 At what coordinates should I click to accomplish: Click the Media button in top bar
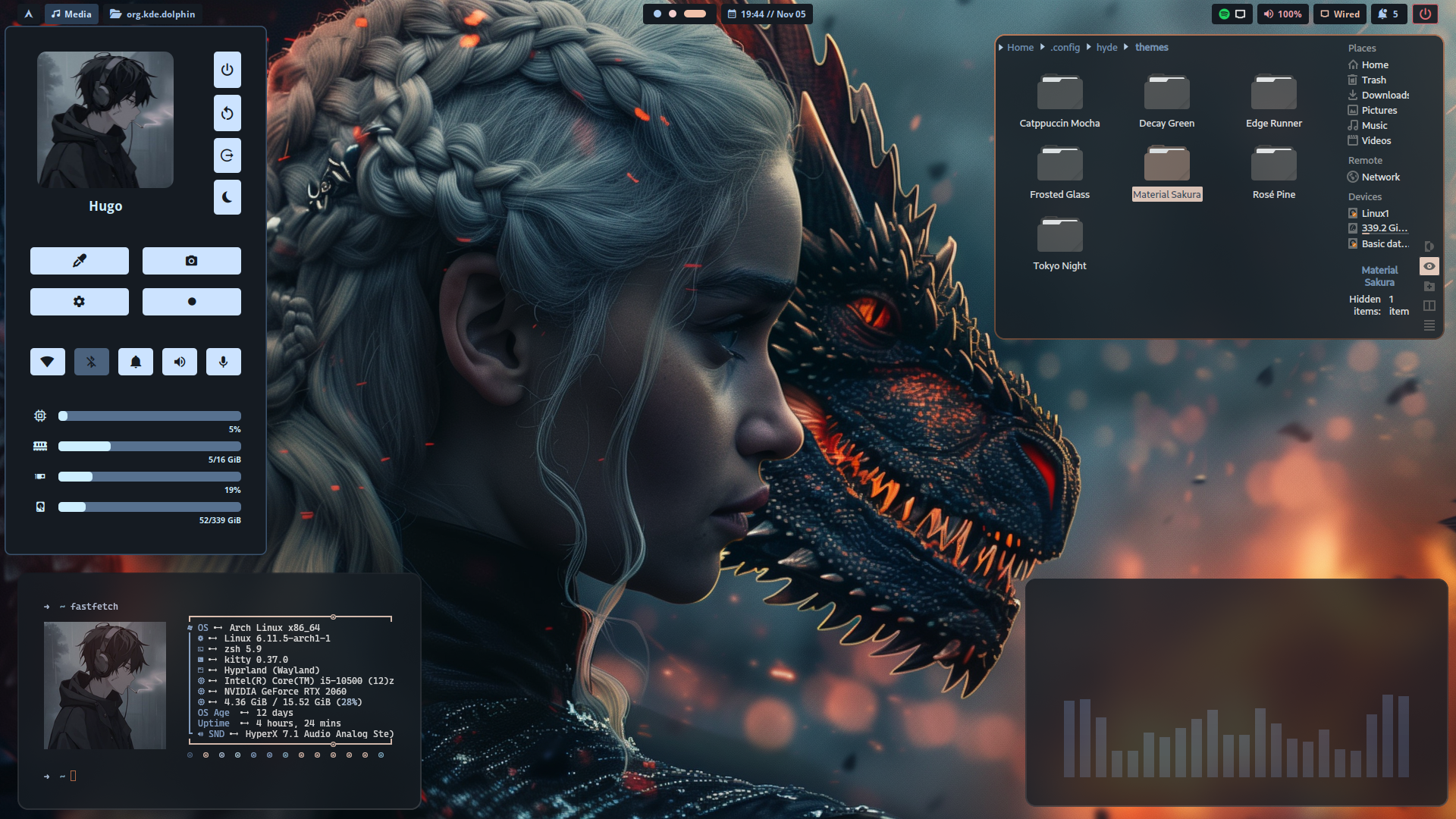pyautogui.click(x=71, y=14)
